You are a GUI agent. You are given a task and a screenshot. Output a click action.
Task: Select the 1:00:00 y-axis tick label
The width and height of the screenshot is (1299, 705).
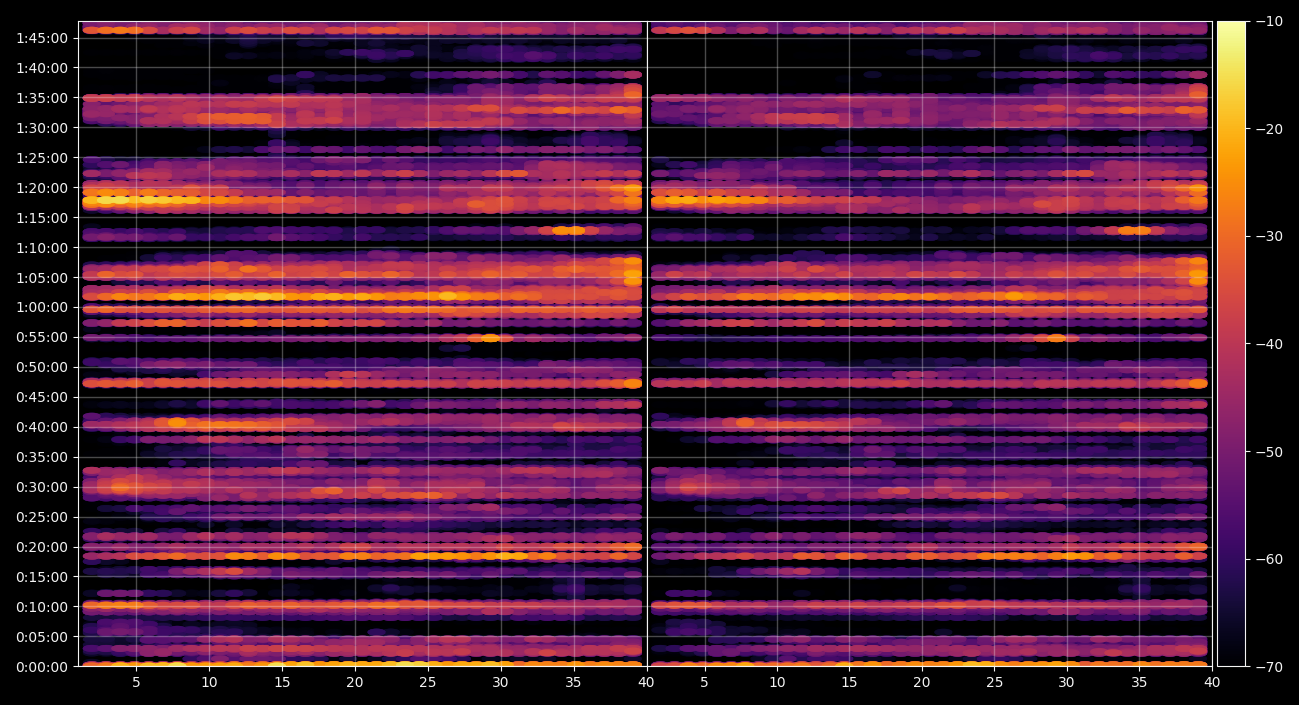point(42,307)
